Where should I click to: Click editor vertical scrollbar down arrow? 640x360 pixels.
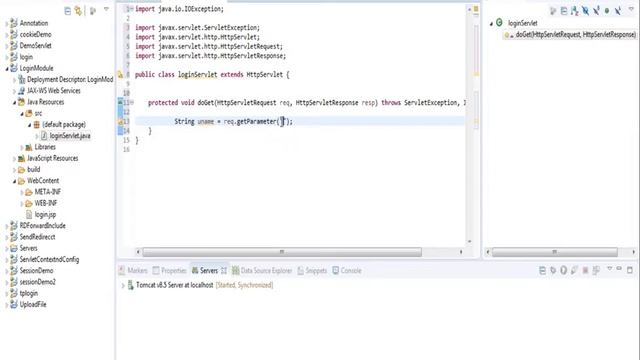coord(469,242)
